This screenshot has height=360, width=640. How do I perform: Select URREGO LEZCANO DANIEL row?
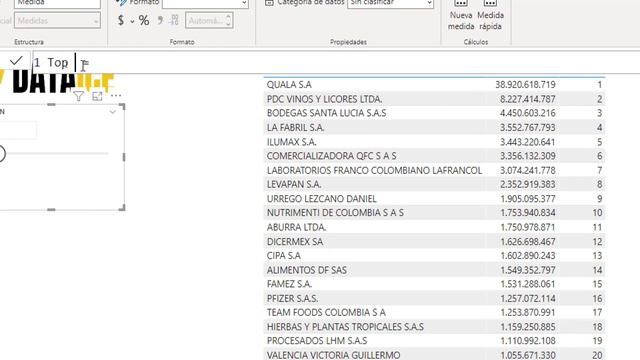434,198
